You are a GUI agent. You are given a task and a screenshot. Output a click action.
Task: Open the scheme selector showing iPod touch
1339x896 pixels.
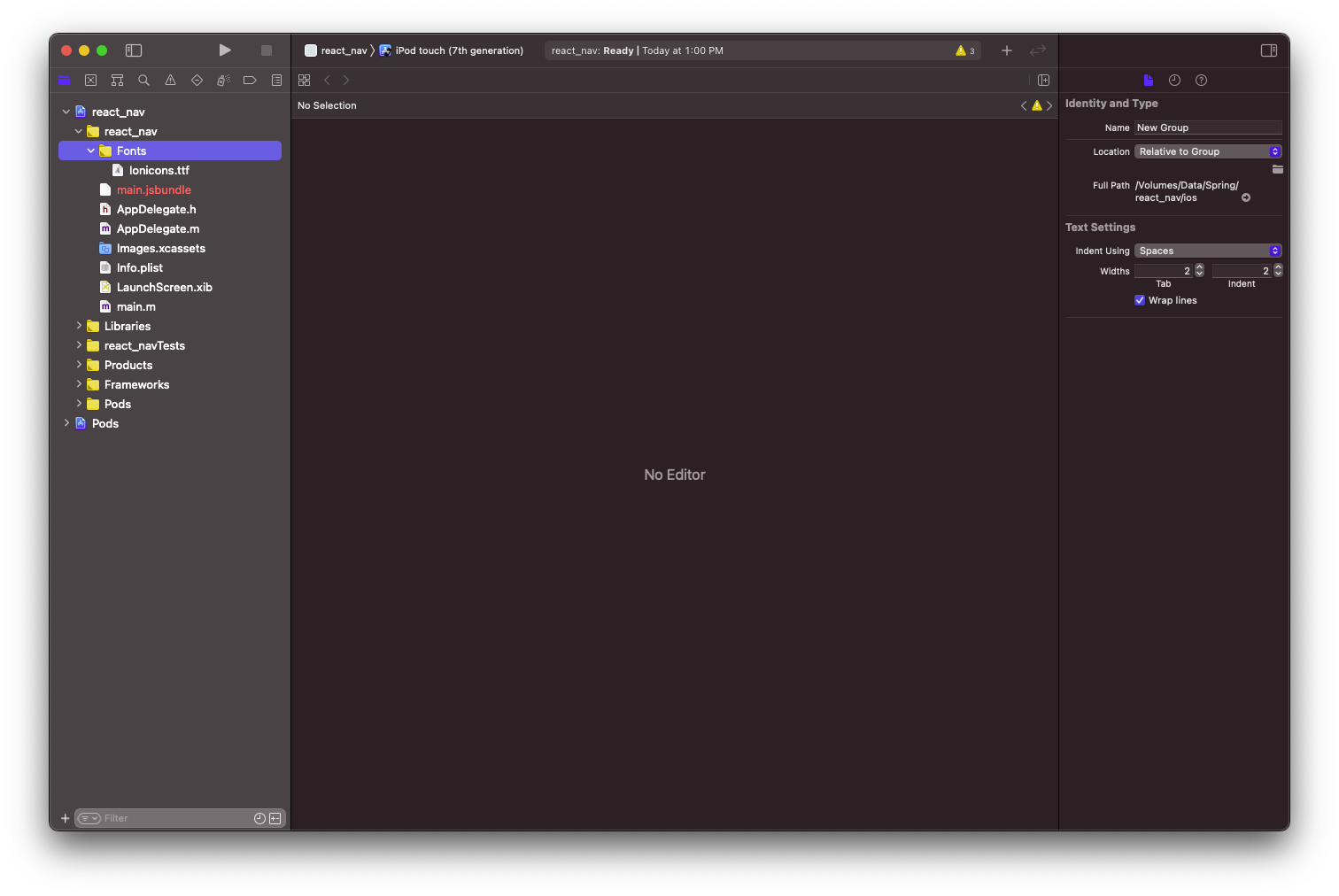452,50
